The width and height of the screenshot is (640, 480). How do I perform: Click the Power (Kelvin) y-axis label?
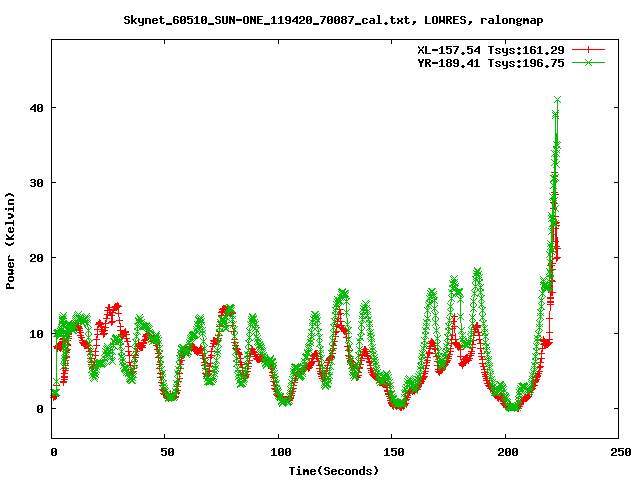click(10, 241)
